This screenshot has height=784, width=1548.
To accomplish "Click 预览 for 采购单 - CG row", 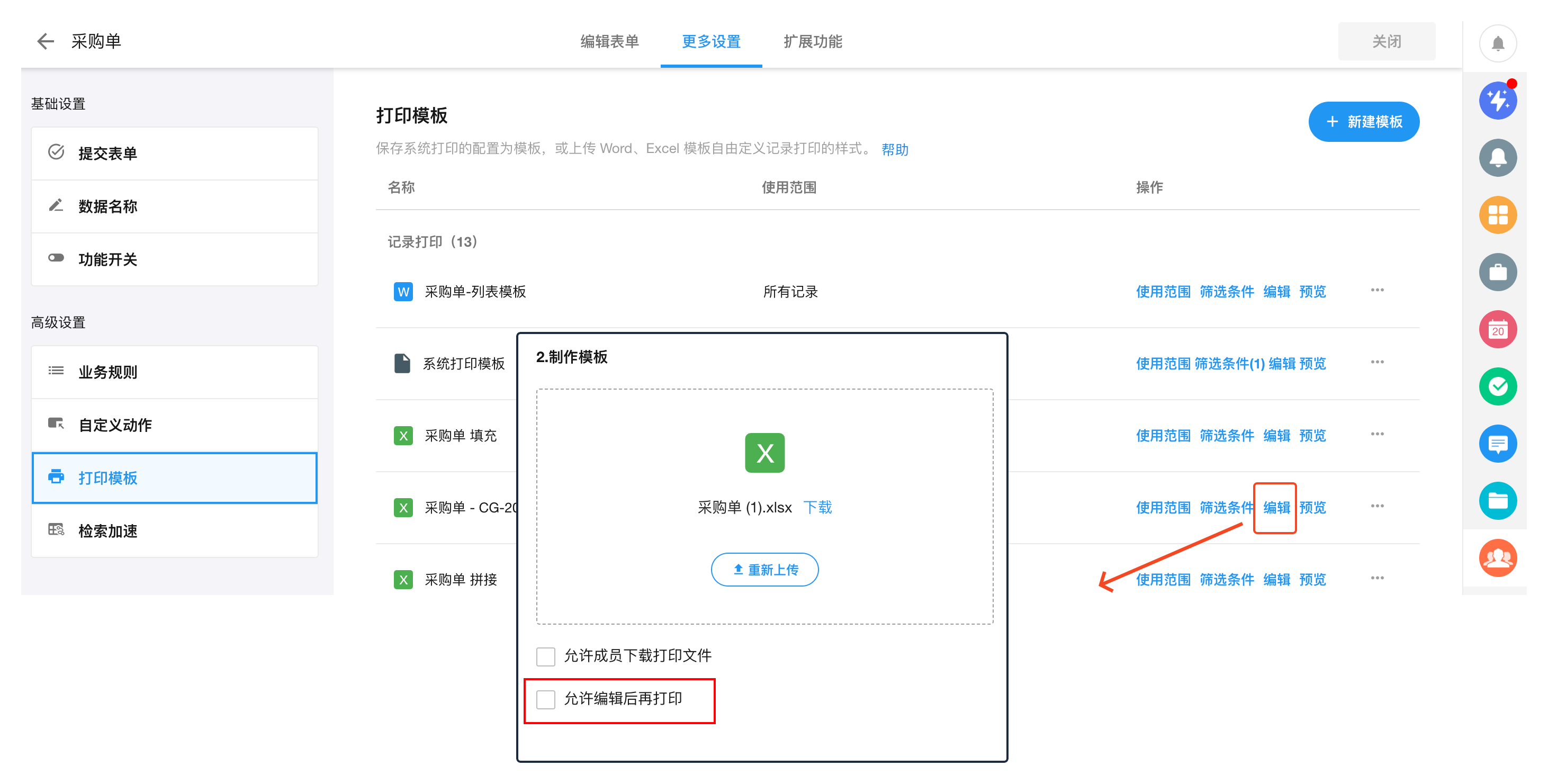I will pyautogui.click(x=1312, y=508).
